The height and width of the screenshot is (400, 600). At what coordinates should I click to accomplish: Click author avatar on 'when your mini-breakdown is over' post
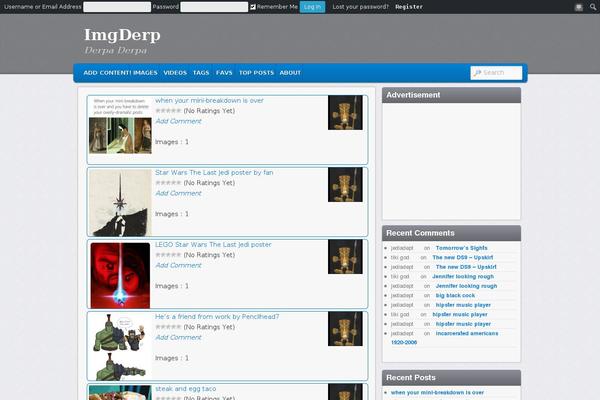click(345, 113)
